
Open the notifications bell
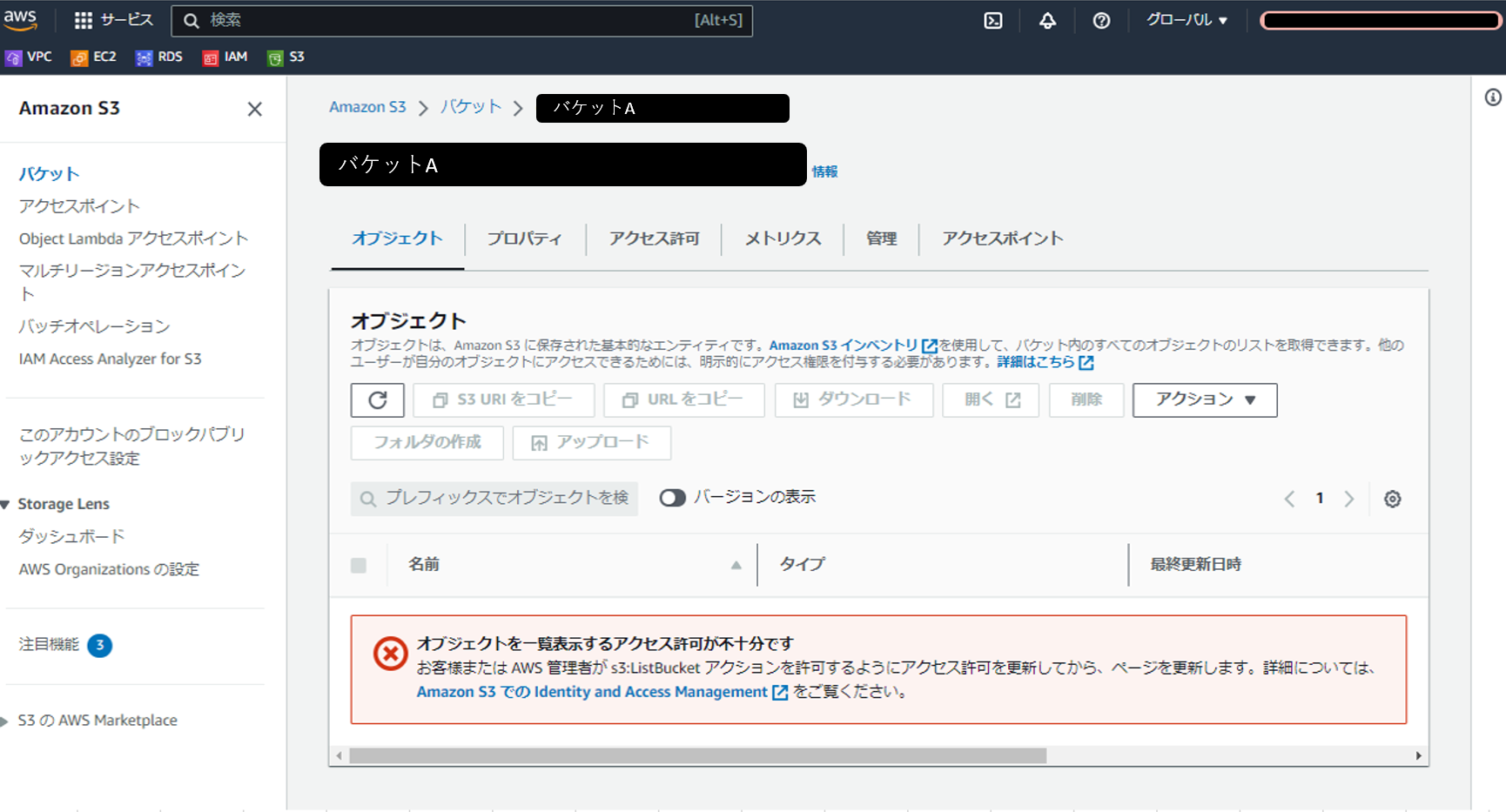coord(1046,20)
